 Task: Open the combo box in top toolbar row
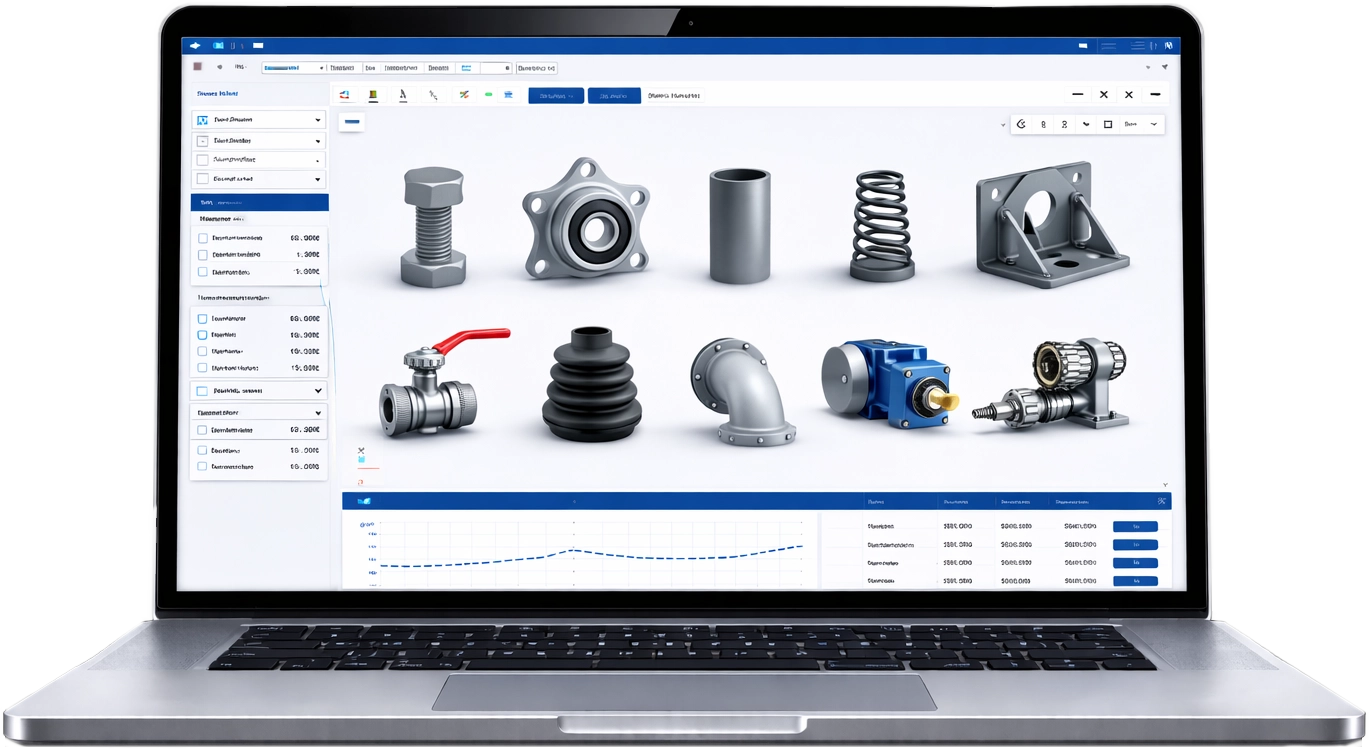294,68
